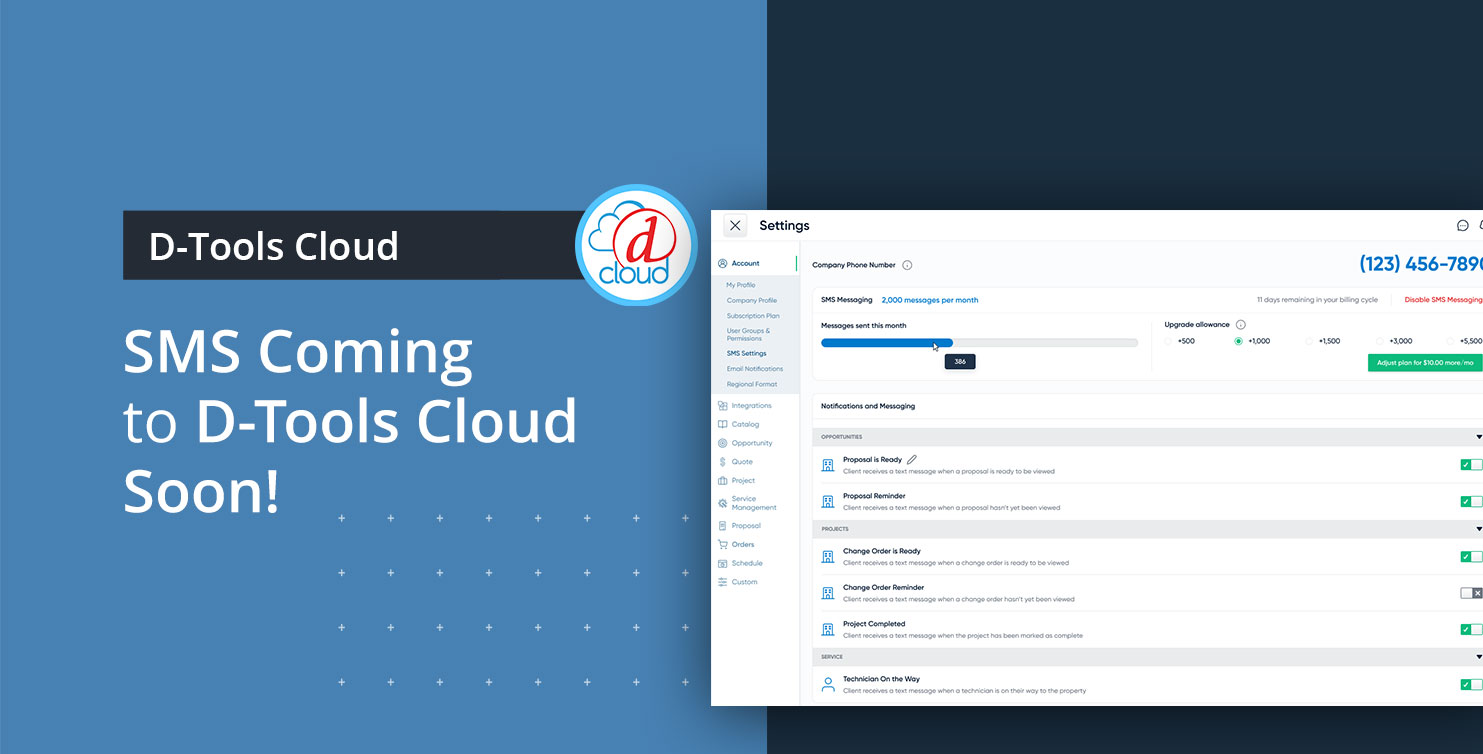Click the Custom sliders icon
1483x754 pixels.
click(723, 582)
